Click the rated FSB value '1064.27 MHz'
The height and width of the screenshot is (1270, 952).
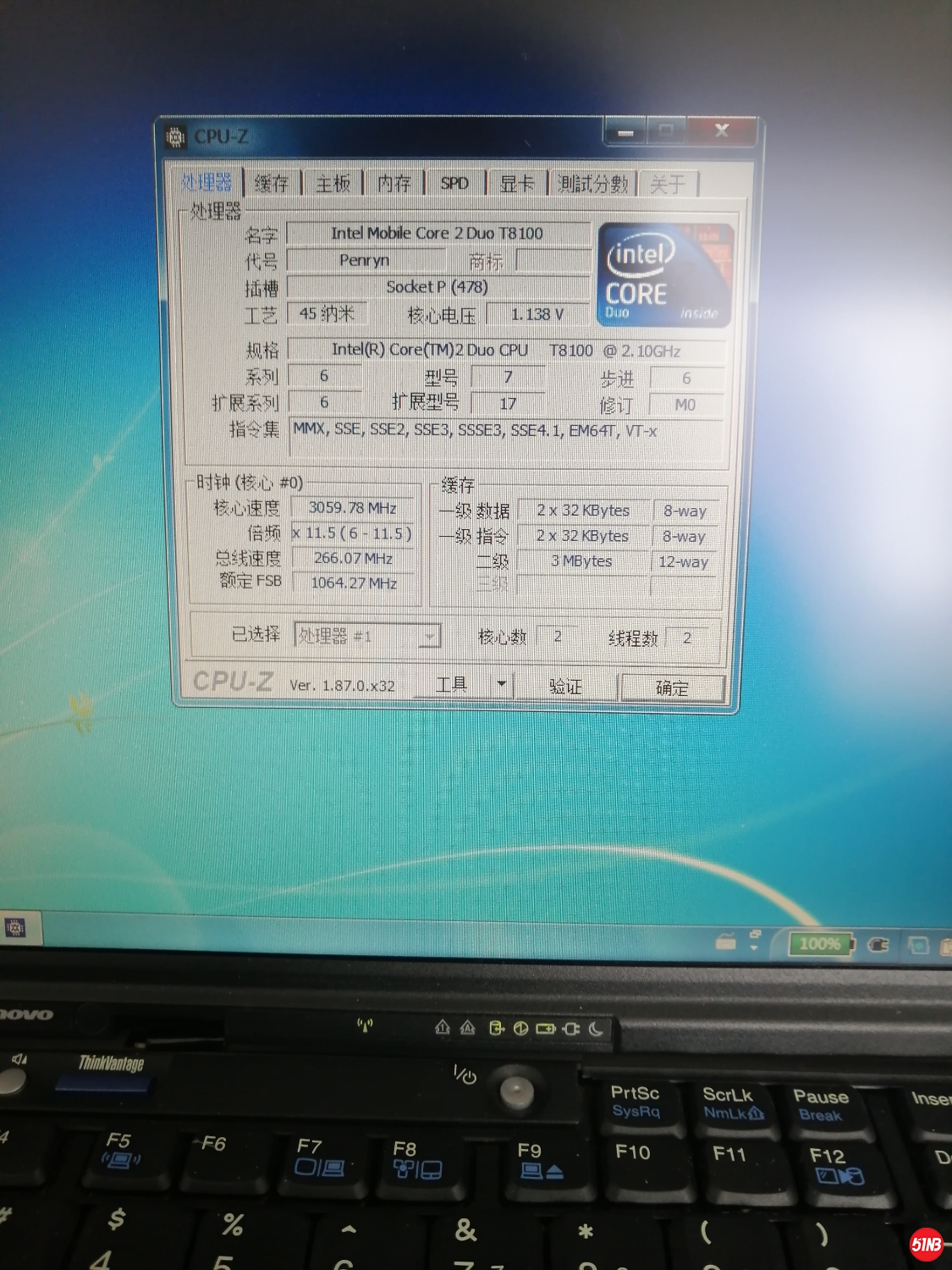[x=354, y=583]
